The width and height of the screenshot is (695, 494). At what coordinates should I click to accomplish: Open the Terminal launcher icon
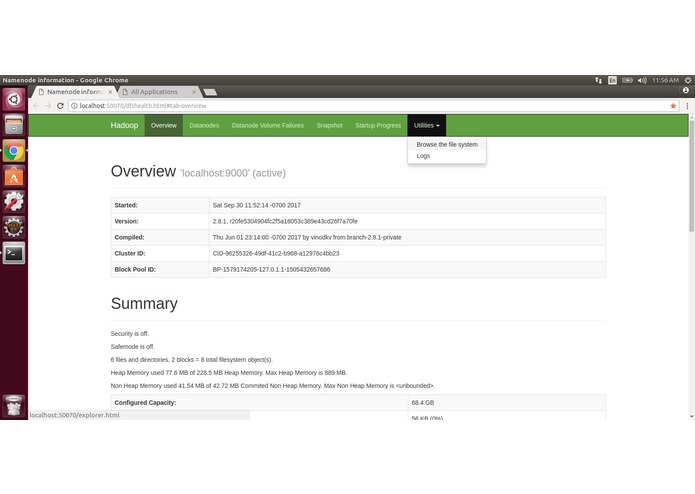(x=14, y=253)
